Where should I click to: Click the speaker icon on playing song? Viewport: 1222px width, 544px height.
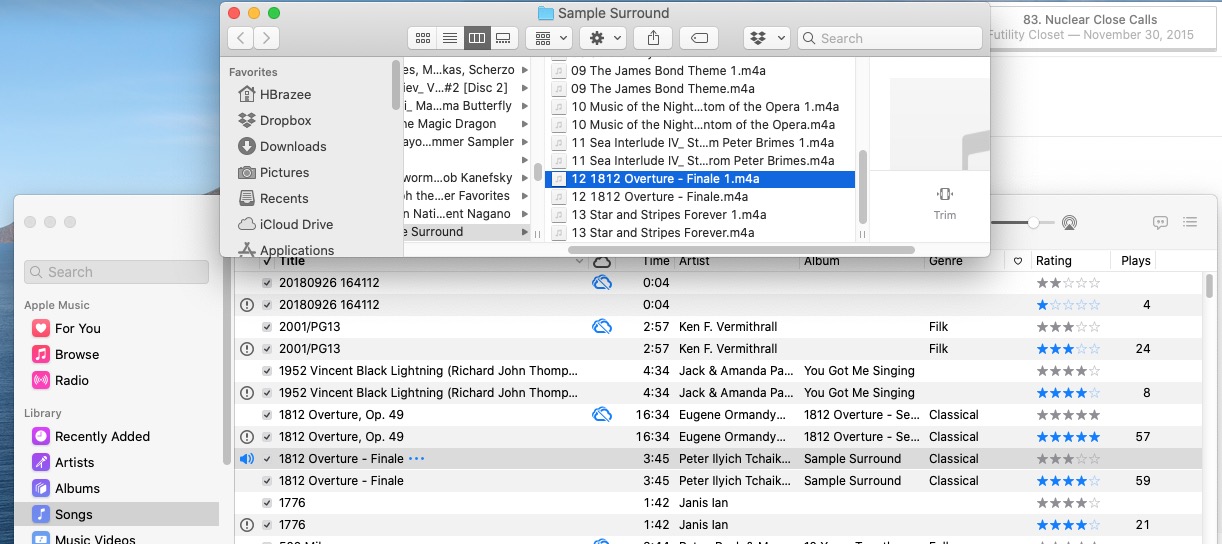tap(247, 459)
